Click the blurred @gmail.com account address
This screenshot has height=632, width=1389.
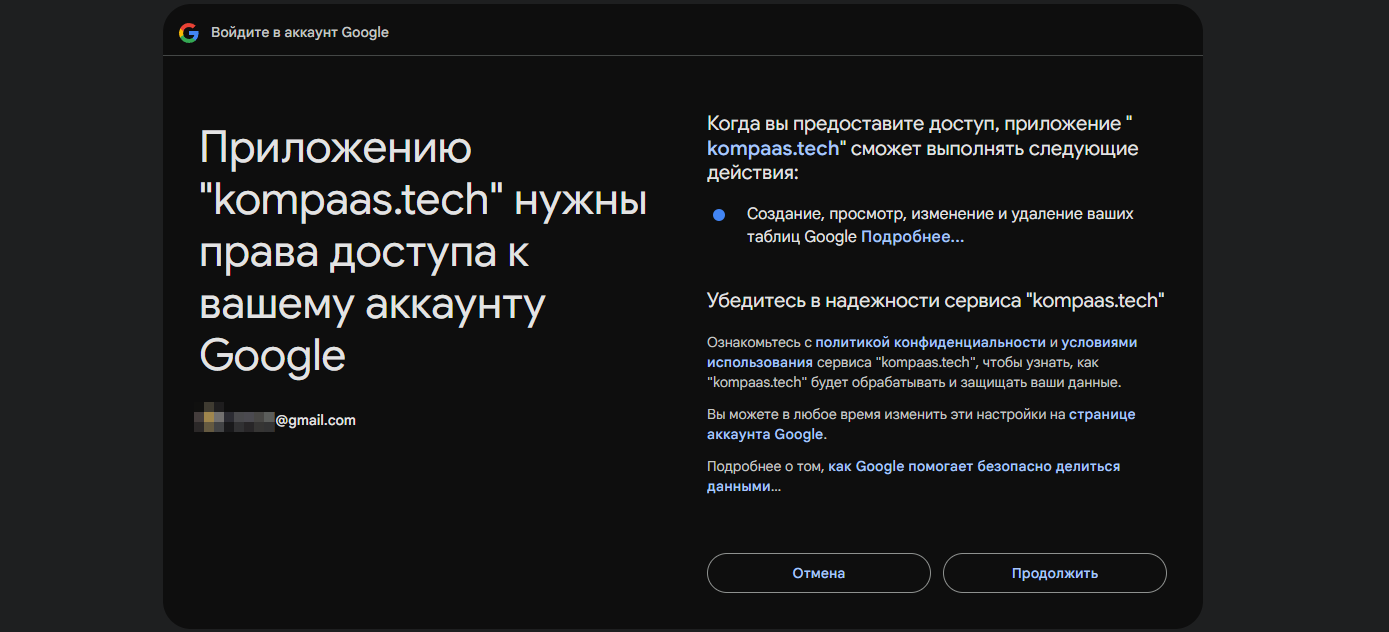tap(276, 420)
